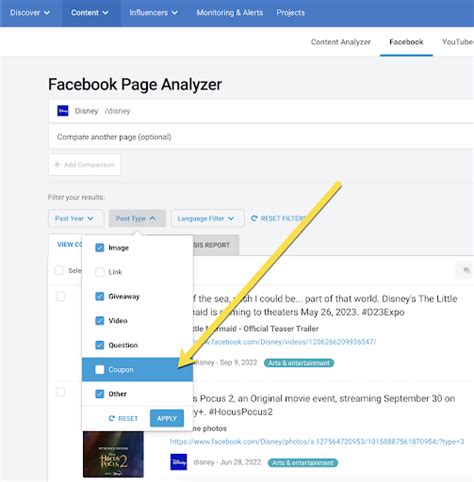Click Arts & entertainment tag on Sep 9 post
Viewport: 474px width, 482px height.
pos(299,363)
